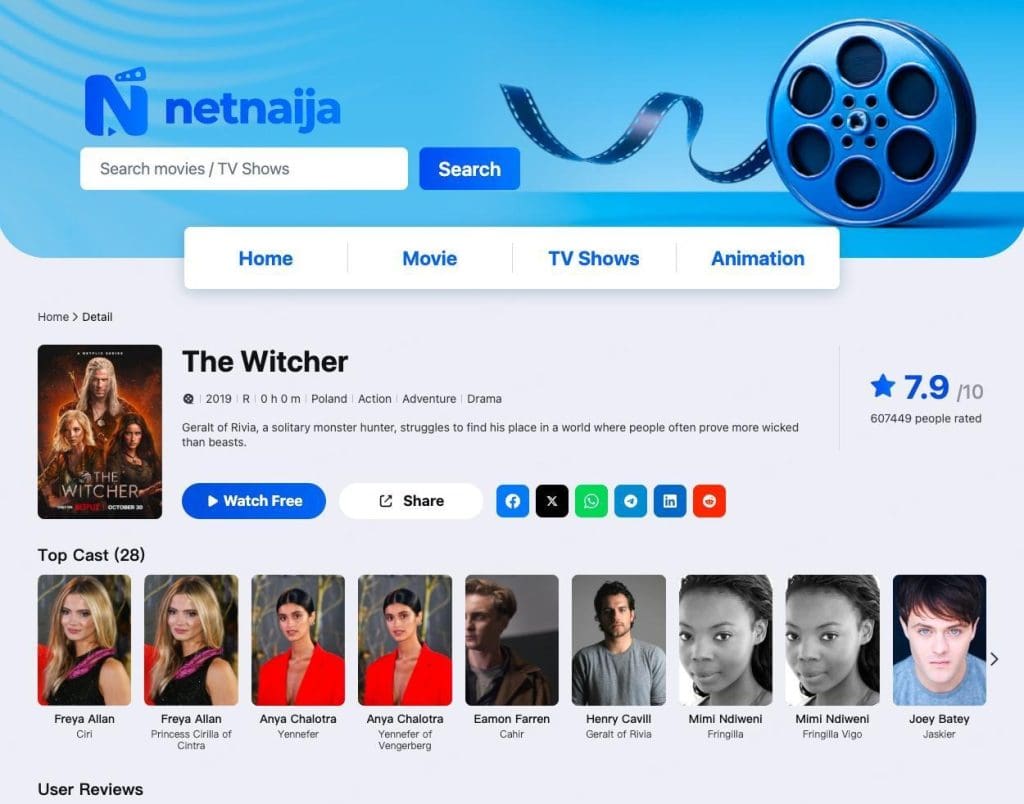The height and width of the screenshot is (804, 1024).
Task: Start playback with Watch Free button
Action: [x=254, y=501]
